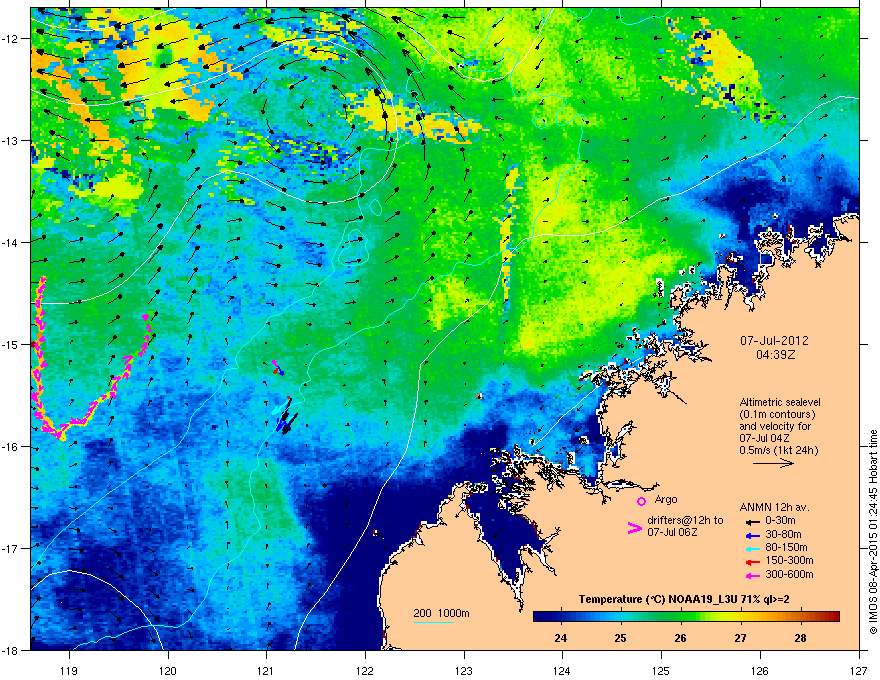Select the cyan 80-150m ANMN arrow
The width and height of the screenshot is (880, 680).
(x=752, y=549)
